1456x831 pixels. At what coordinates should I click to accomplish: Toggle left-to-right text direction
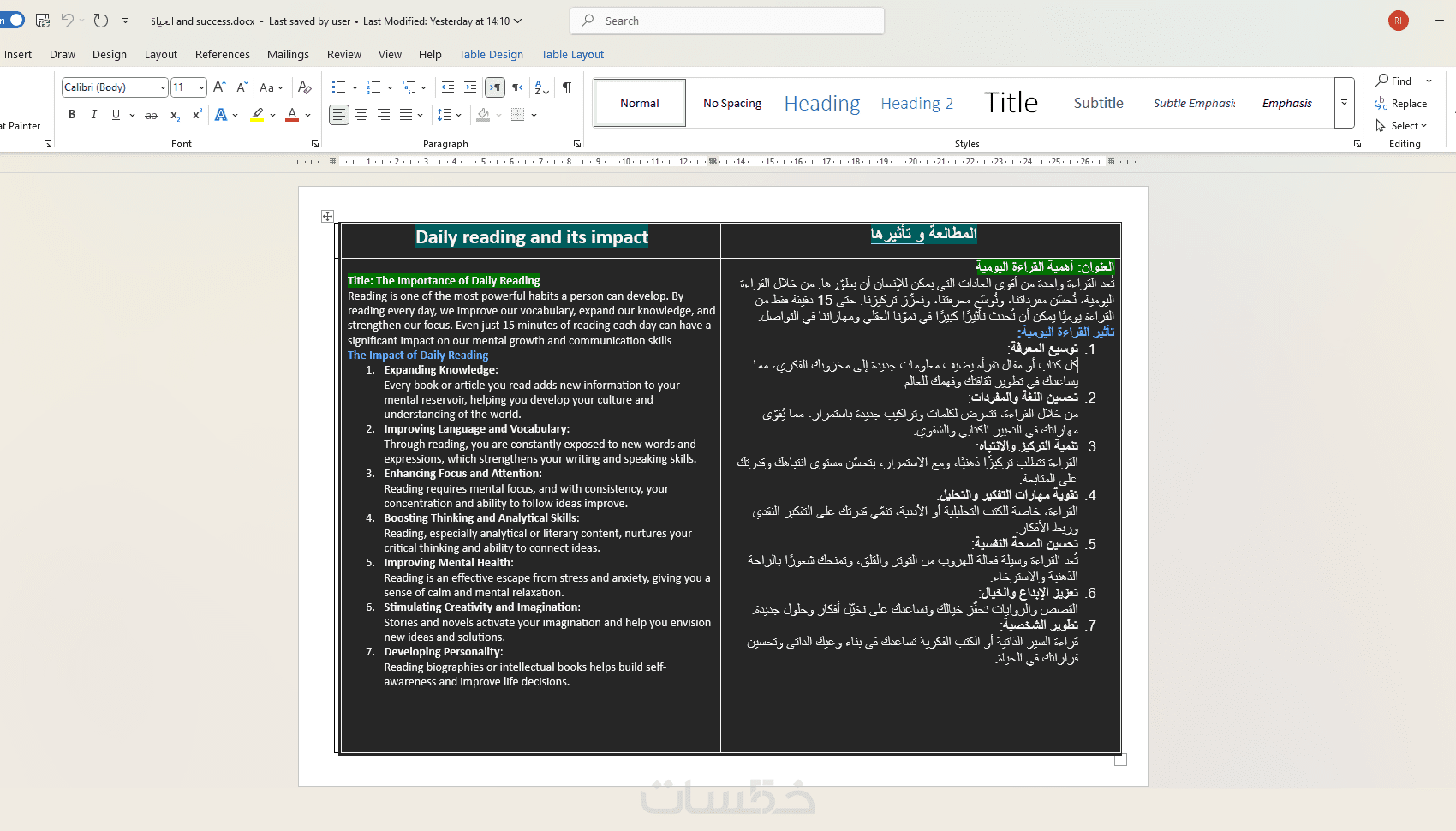495,87
